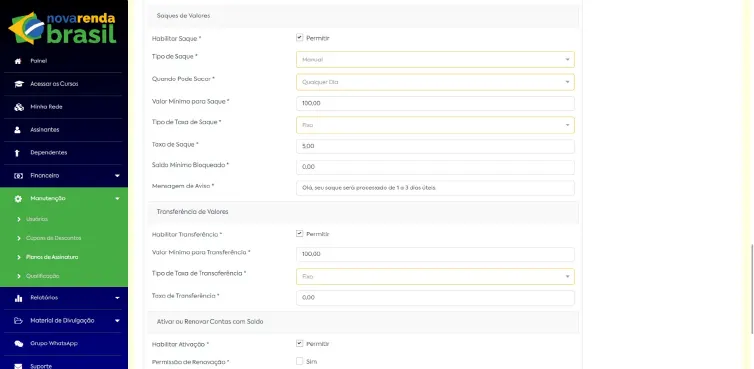Screen dimensions: 754x369
Task: Click the Ativar ou Renovar Contas com Saldo header
Action: (363, 321)
